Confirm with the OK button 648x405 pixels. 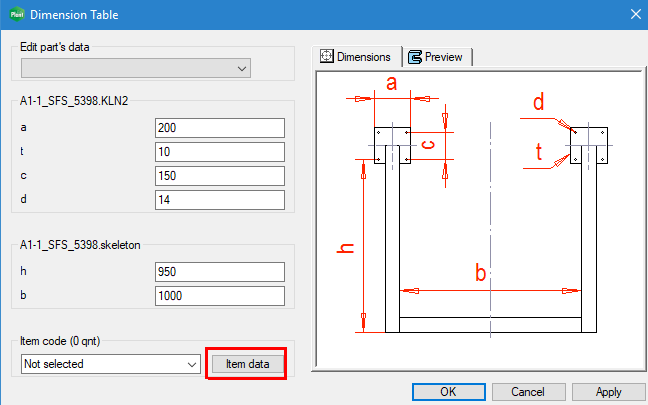448,392
